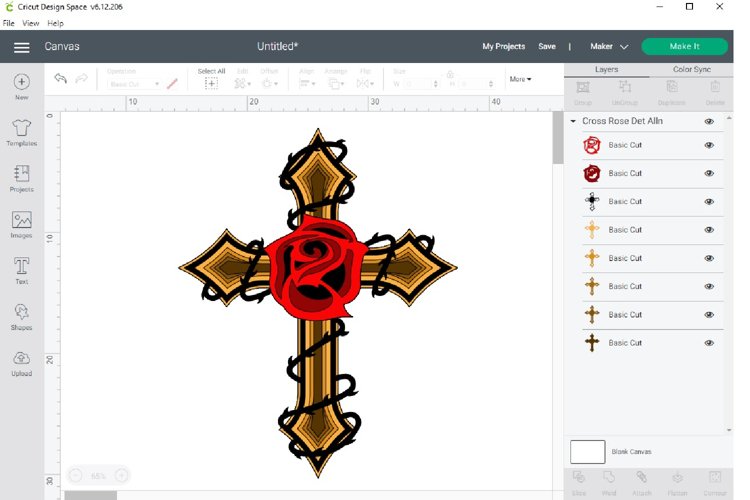Click the Upload icon

click(x=21, y=361)
